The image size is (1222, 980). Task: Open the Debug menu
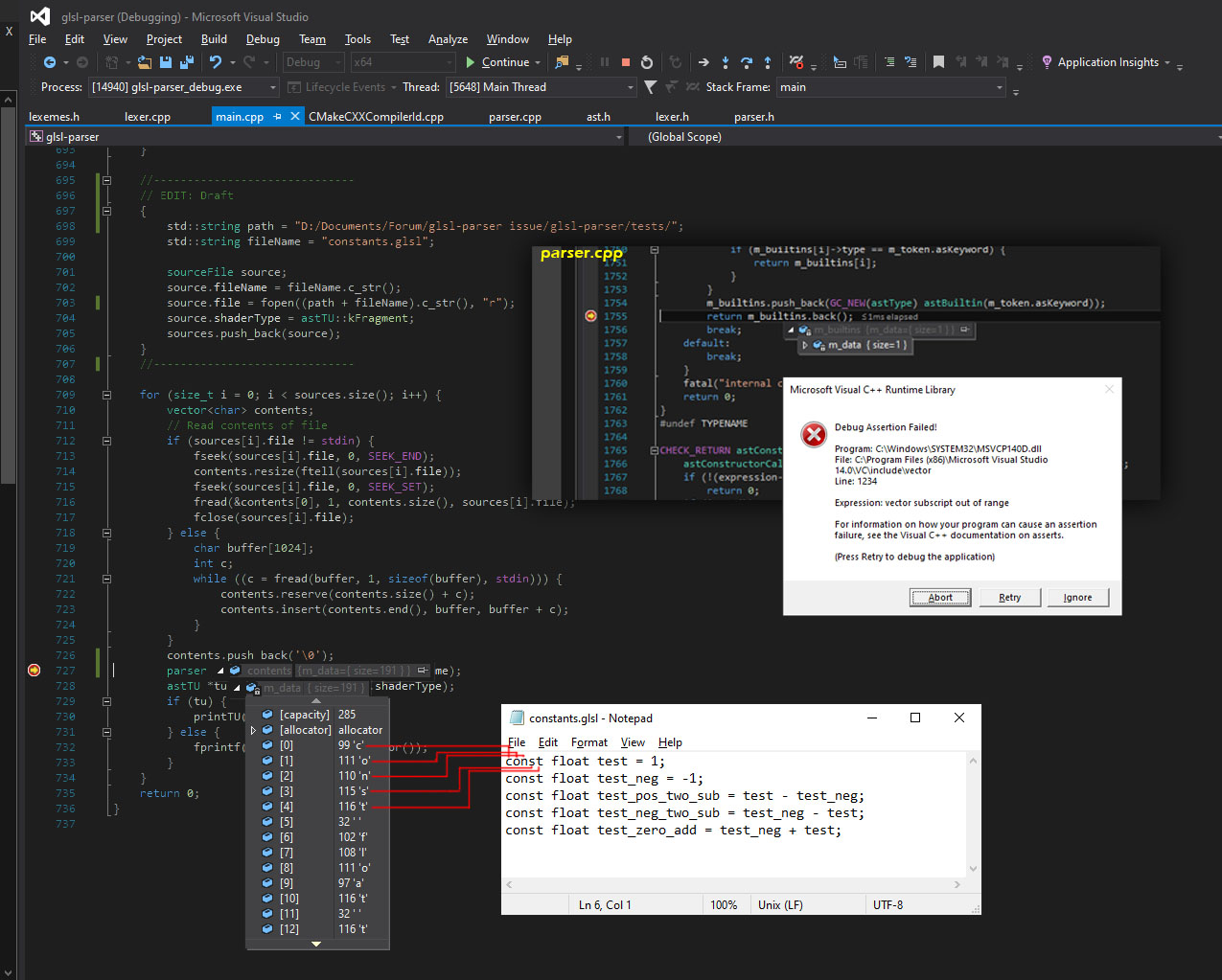click(263, 39)
